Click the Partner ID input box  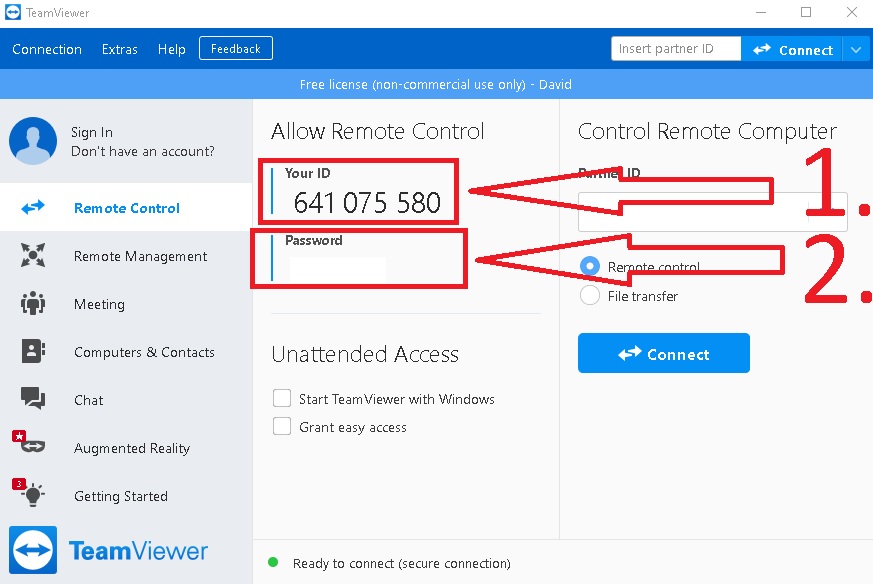[713, 212]
